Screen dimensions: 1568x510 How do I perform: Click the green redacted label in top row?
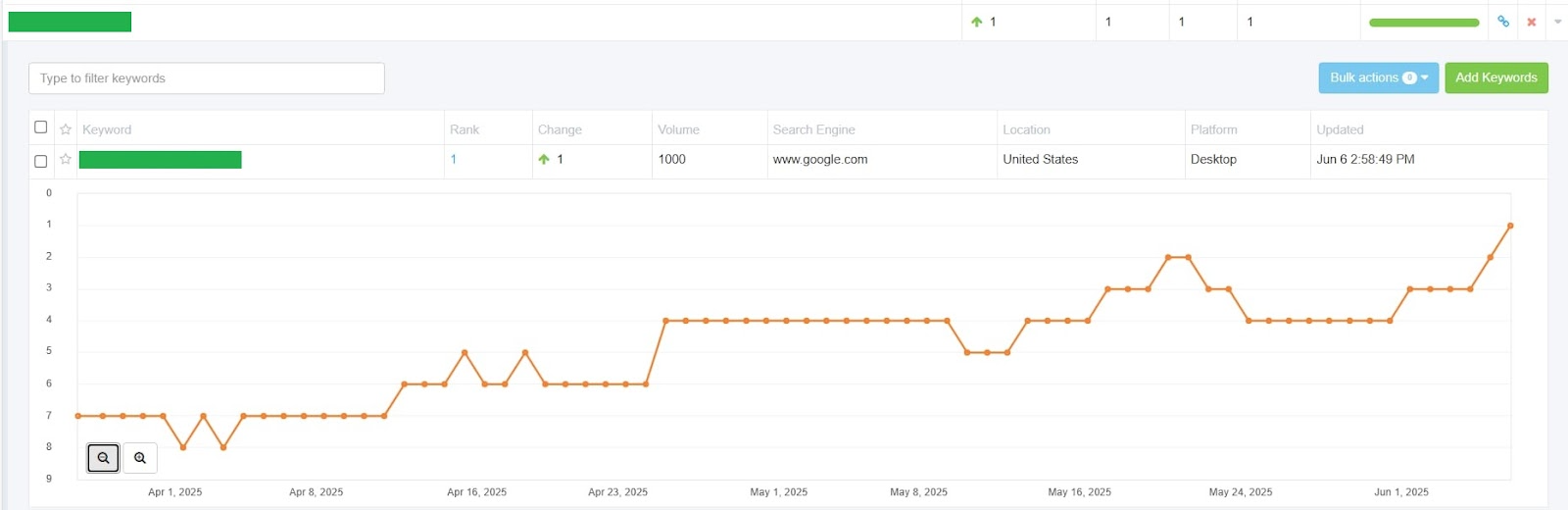point(70,22)
